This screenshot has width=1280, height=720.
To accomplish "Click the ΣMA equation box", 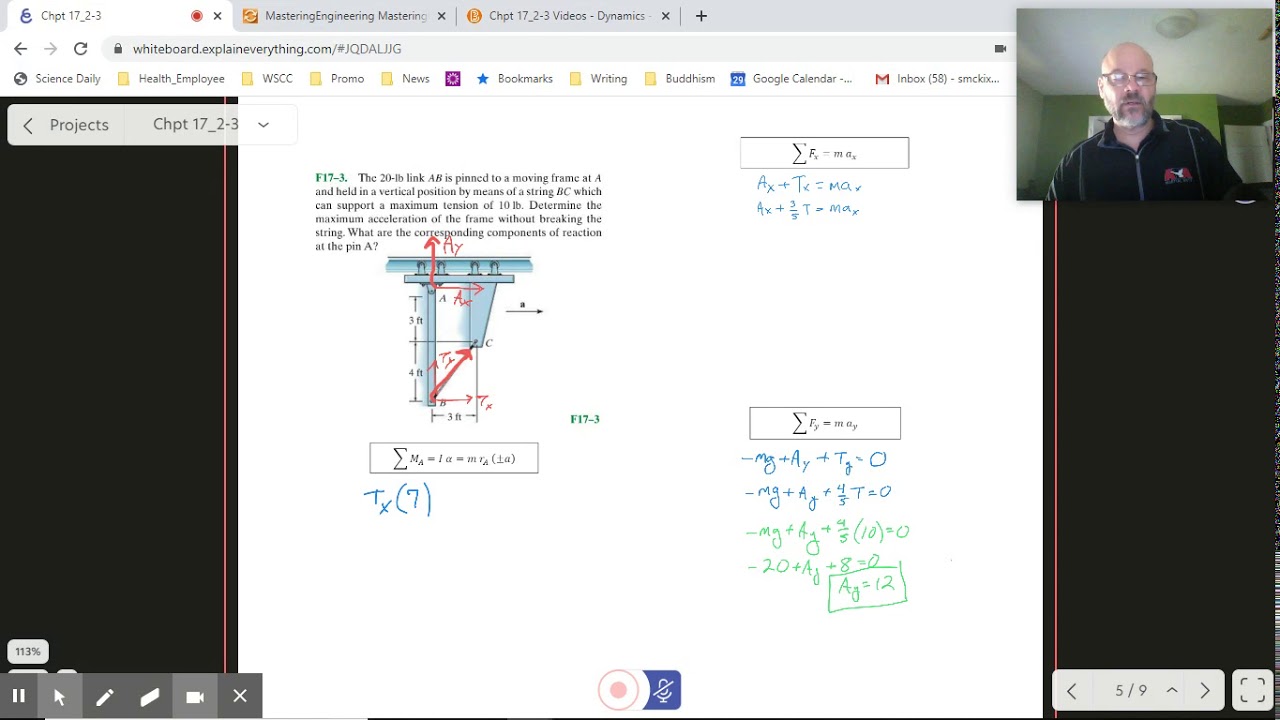I will (x=454, y=458).
